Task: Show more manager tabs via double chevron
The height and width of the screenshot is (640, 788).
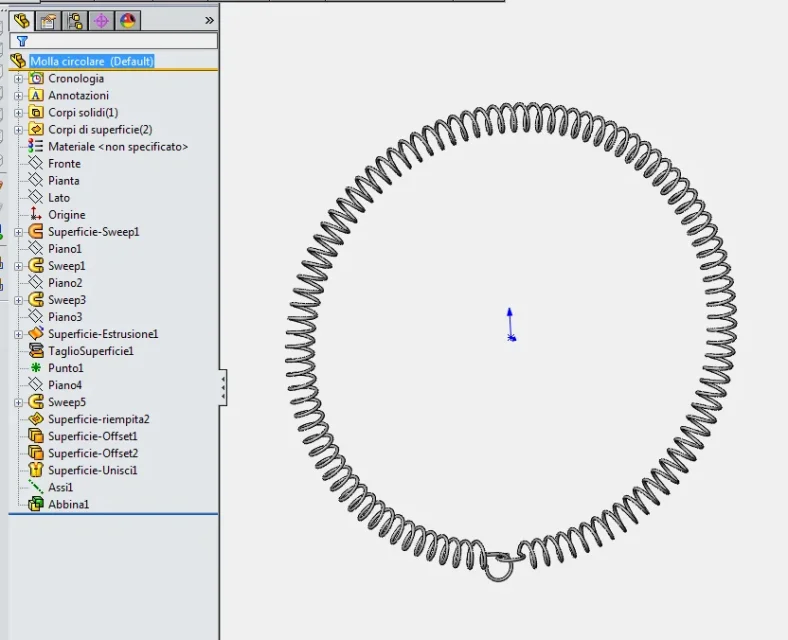Action: click(x=209, y=21)
